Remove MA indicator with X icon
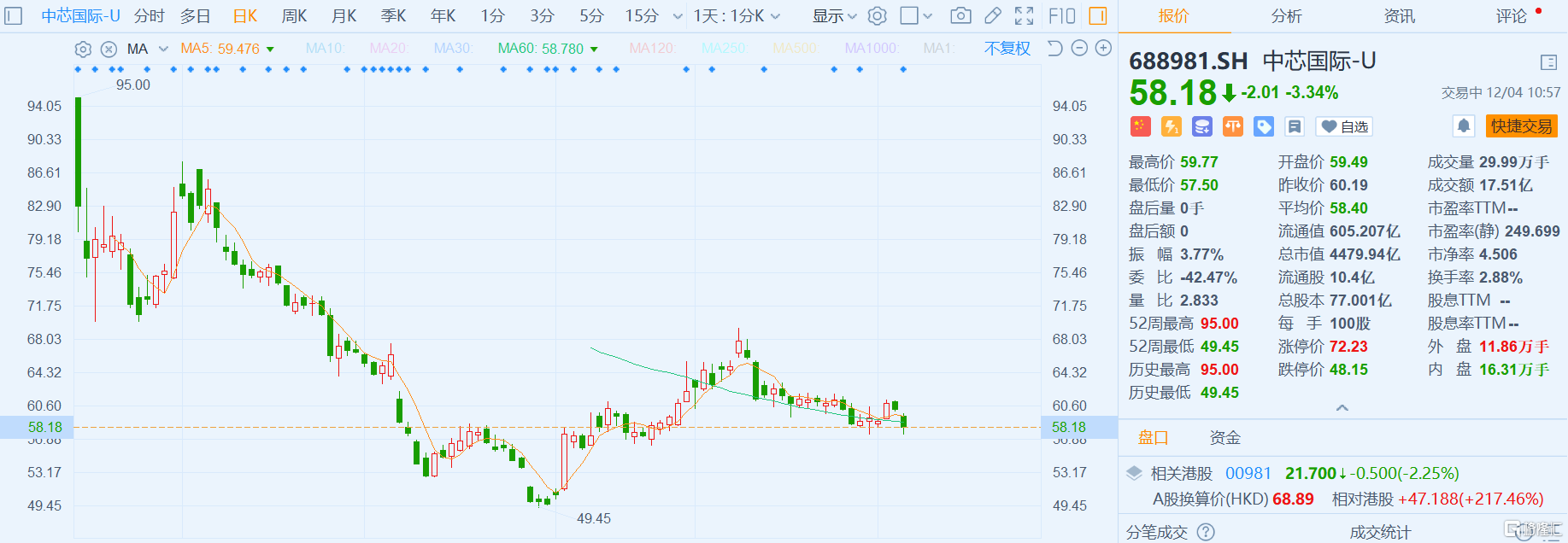 (x=109, y=50)
